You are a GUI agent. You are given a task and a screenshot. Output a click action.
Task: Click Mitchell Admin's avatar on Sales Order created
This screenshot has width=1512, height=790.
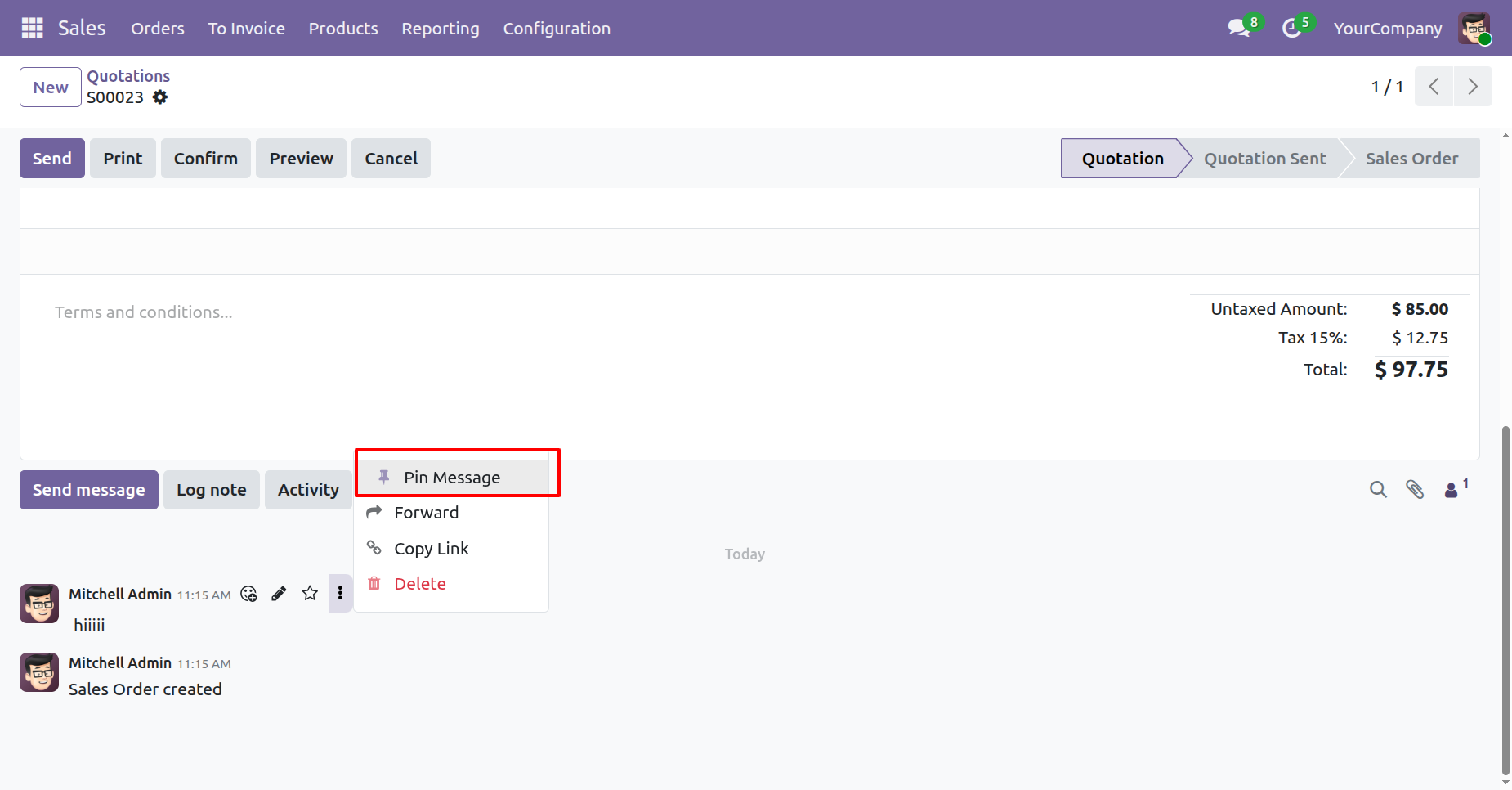[x=39, y=672]
